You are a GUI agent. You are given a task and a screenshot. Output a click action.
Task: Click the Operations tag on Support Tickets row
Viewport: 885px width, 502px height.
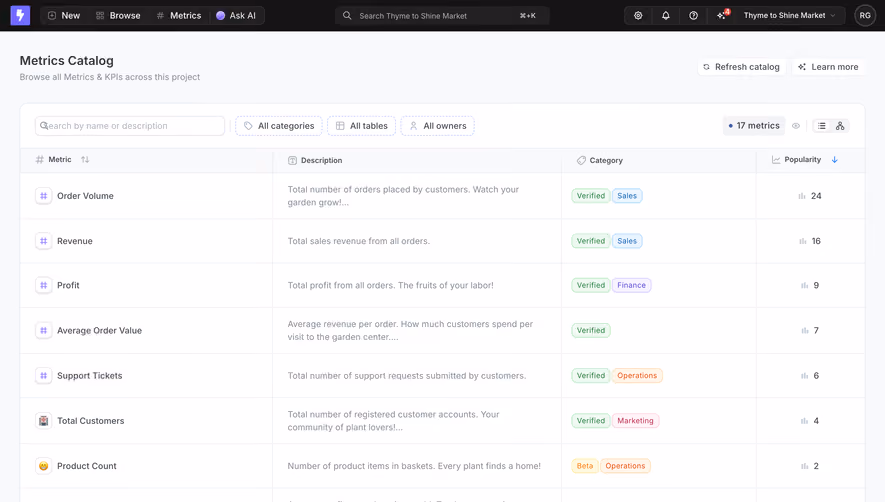[x=637, y=376]
